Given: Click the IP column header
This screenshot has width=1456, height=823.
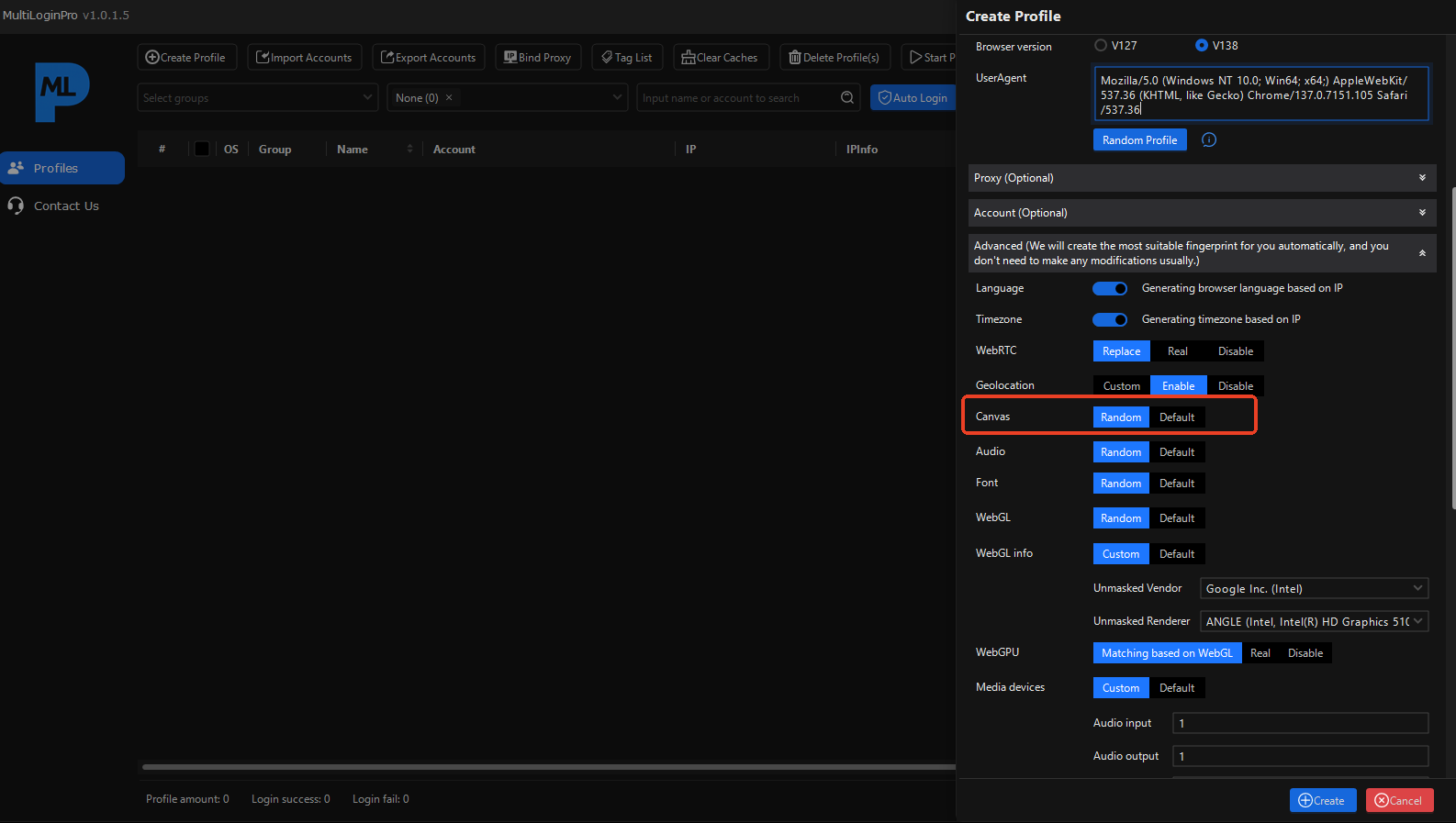Looking at the screenshot, I should pyautogui.click(x=690, y=149).
